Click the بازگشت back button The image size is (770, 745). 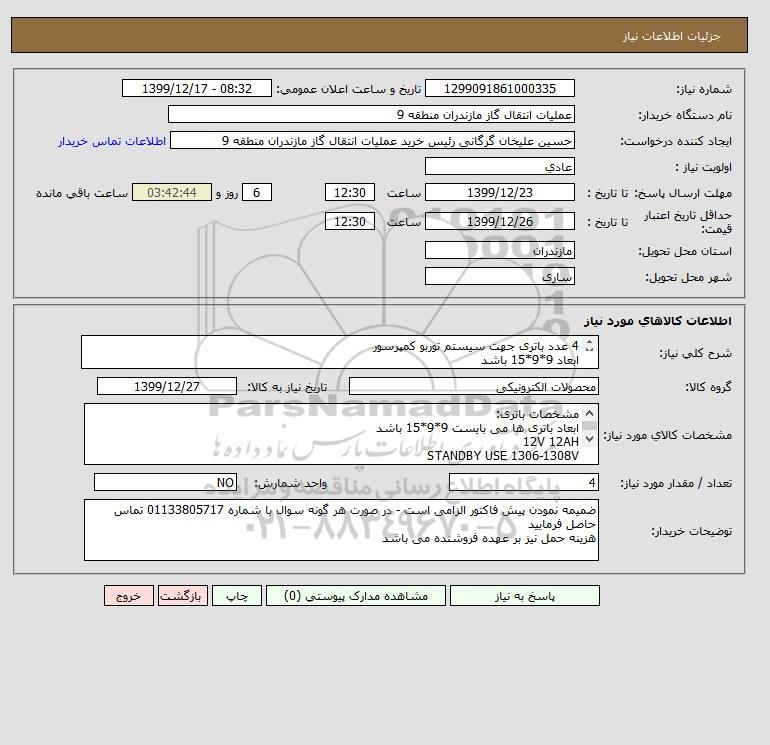(183, 595)
